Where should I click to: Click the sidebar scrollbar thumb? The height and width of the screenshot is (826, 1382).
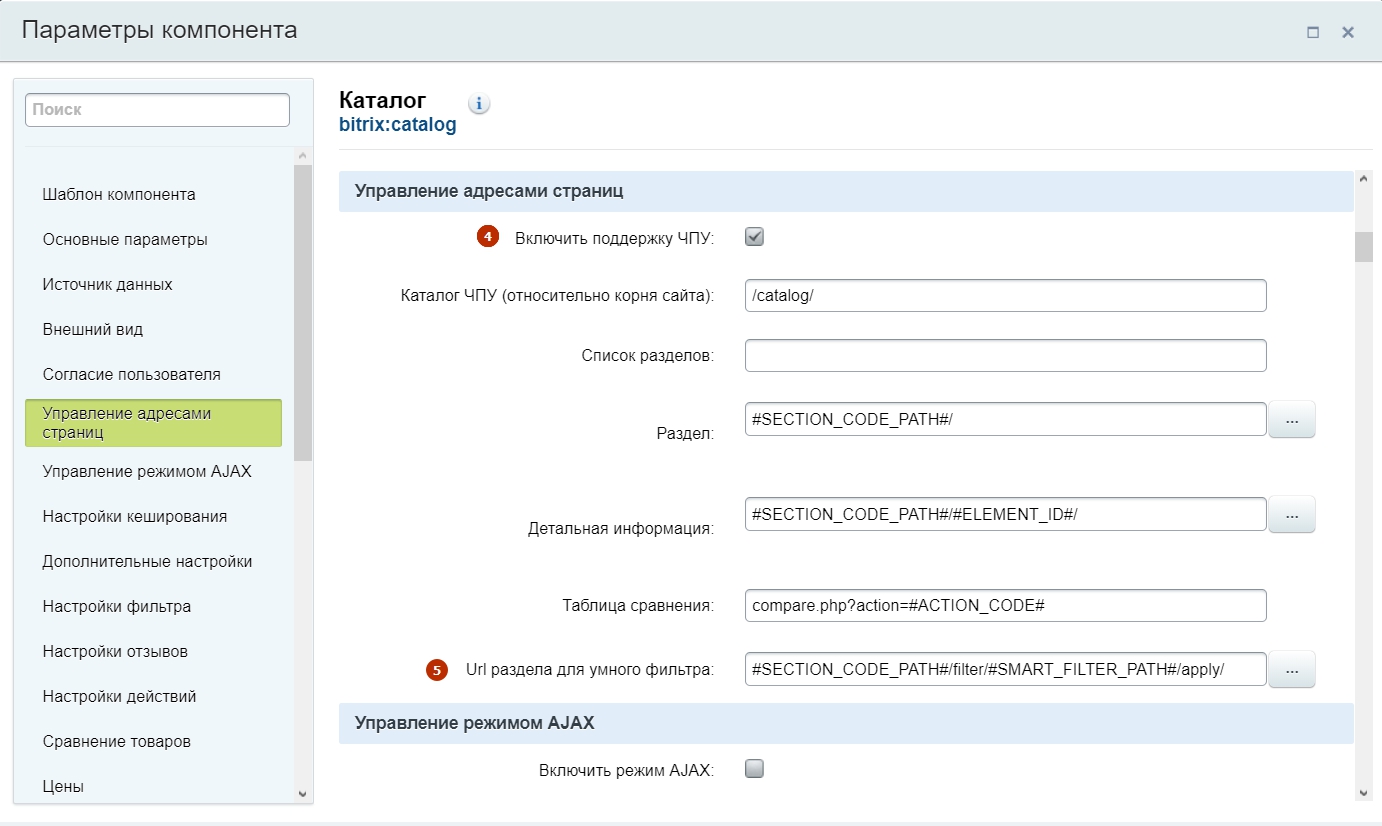point(303,312)
